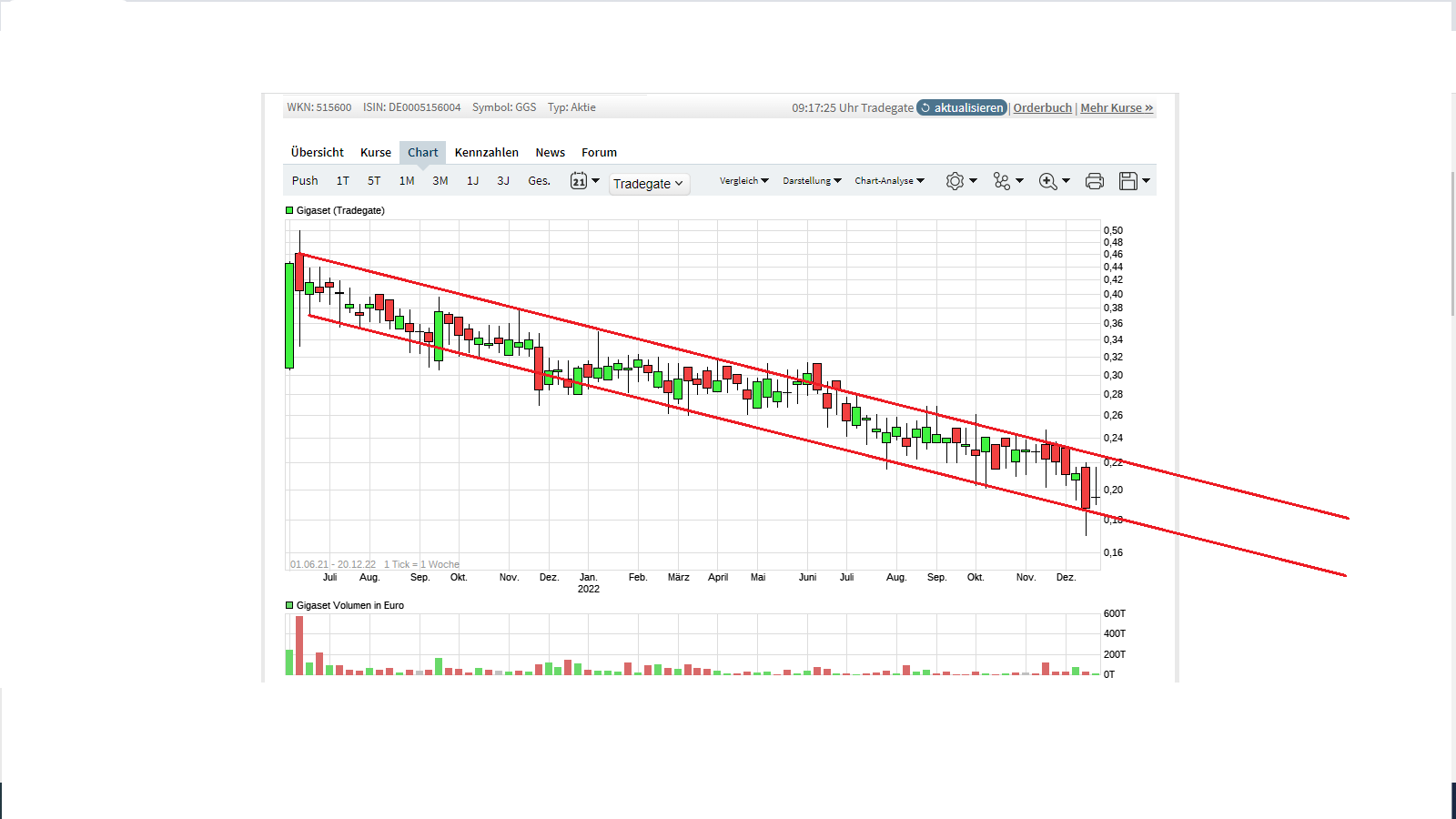Expand the Darstellung display dropdown
1456x819 pixels.
[813, 181]
